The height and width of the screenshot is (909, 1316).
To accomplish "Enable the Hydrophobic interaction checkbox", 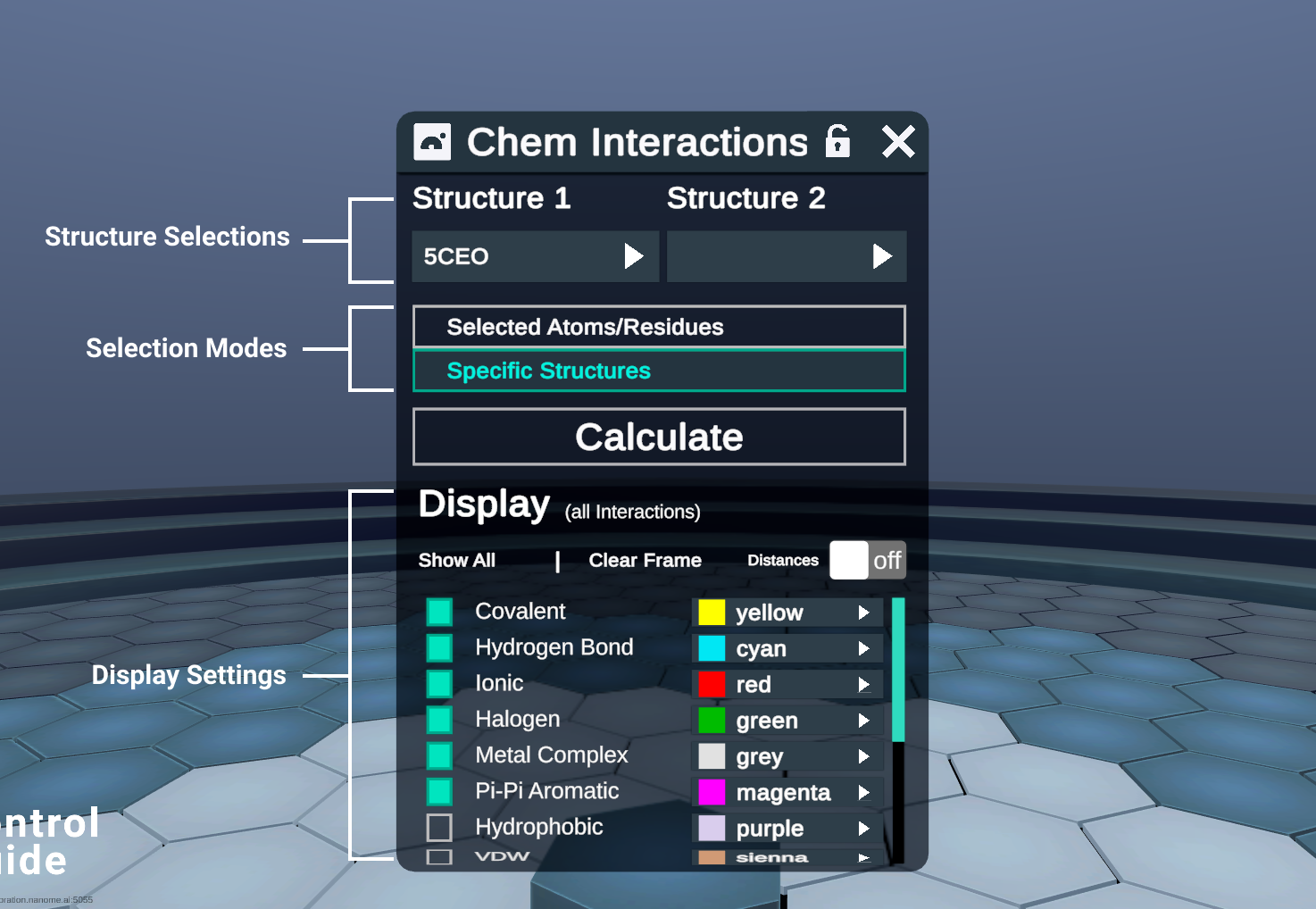I will pyautogui.click(x=439, y=827).
